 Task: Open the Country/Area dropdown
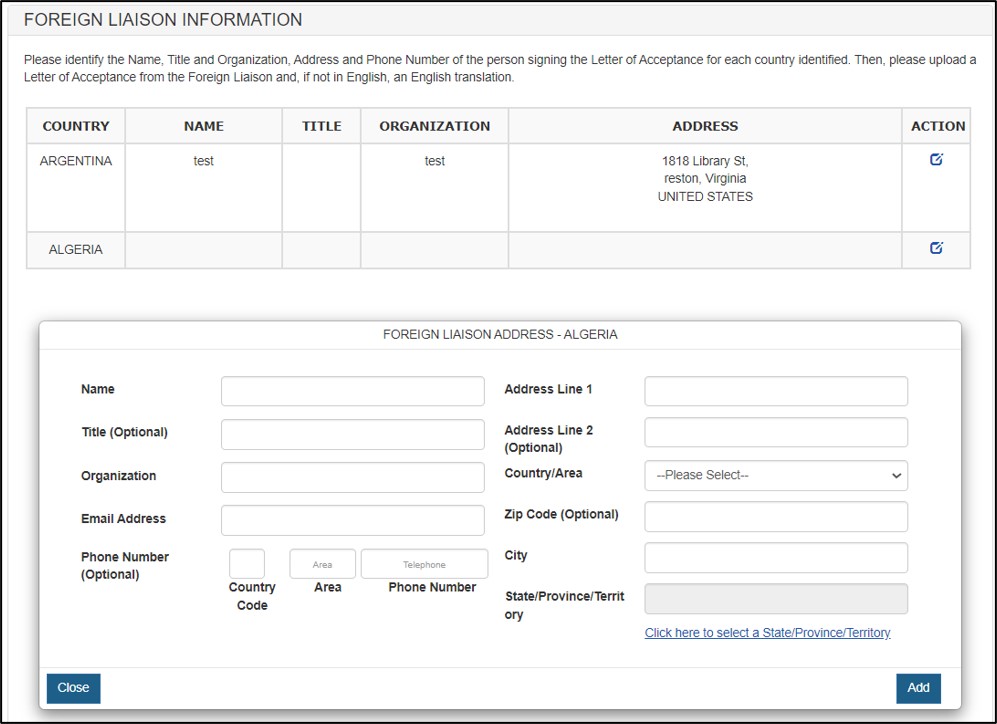click(x=776, y=476)
